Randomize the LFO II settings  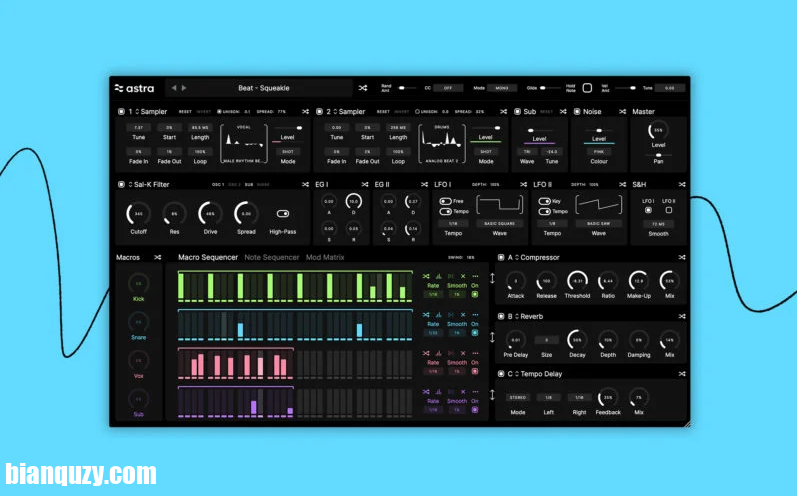[x=623, y=184]
